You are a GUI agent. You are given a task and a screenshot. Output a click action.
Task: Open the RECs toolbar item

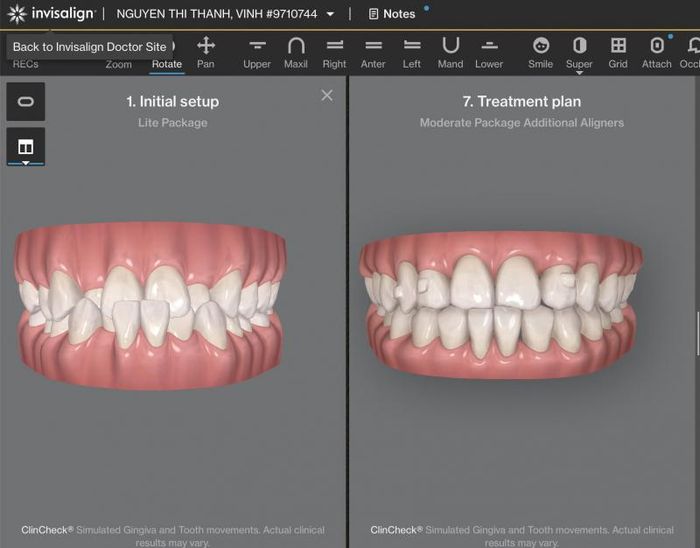point(25,64)
